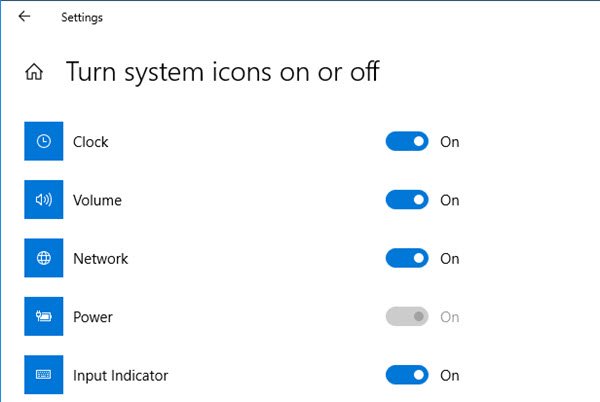The image size is (600, 402).
Task: Click the Clock text label
Action: click(x=91, y=142)
